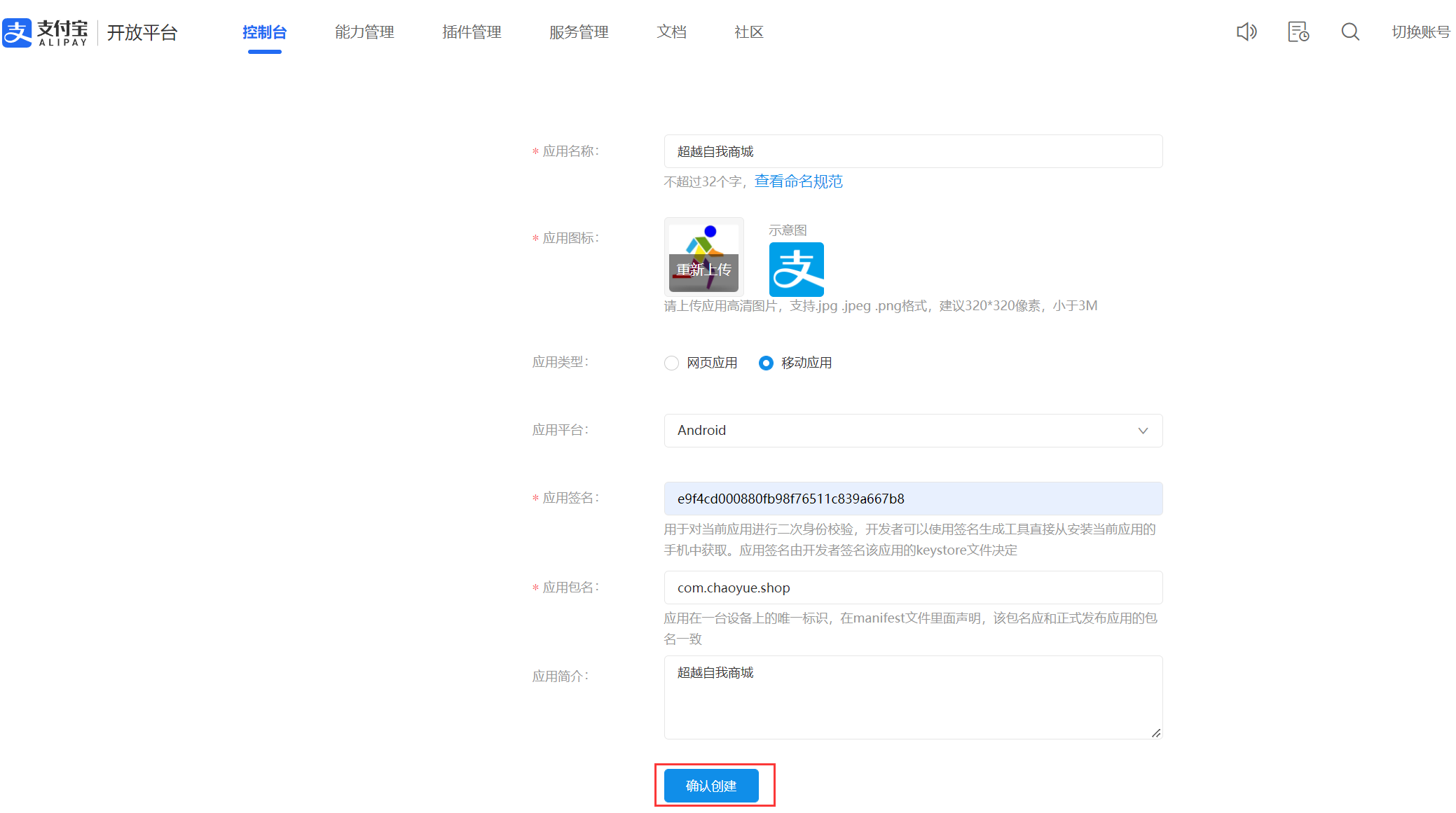Select the 移动应用 radio option
The width and height of the screenshot is (1456, 813).
point(766,363)
